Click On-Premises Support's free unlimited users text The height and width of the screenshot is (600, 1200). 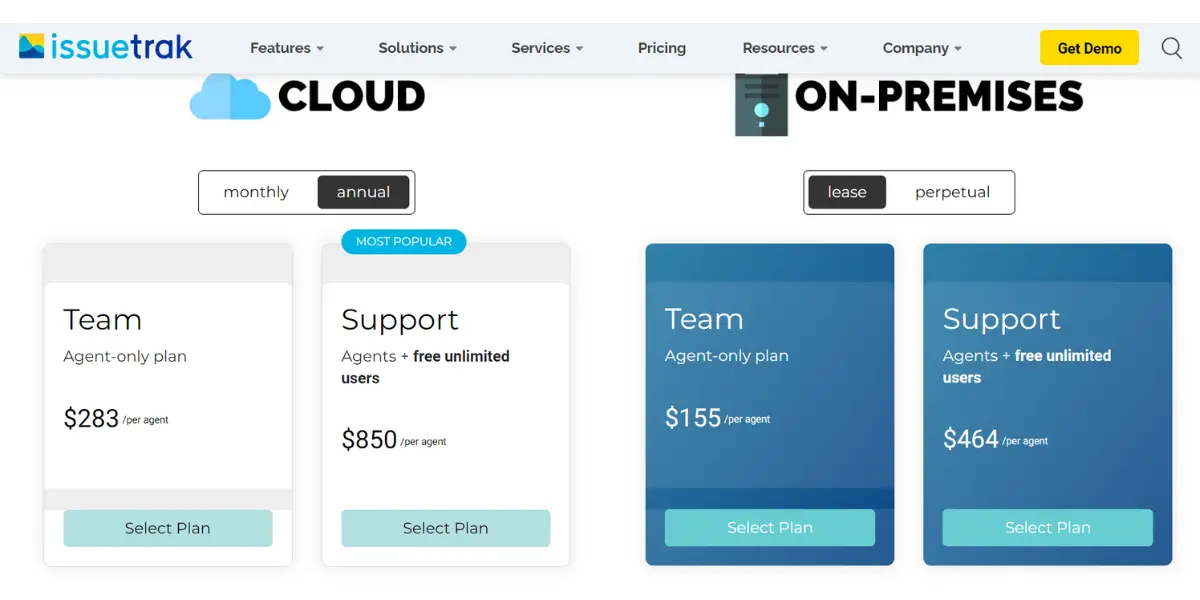1027,366
